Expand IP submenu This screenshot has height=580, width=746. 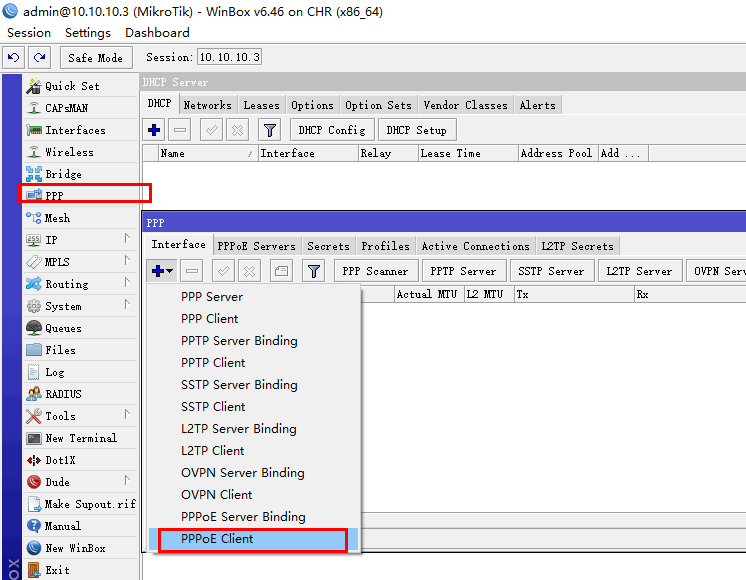click(127, 238)
